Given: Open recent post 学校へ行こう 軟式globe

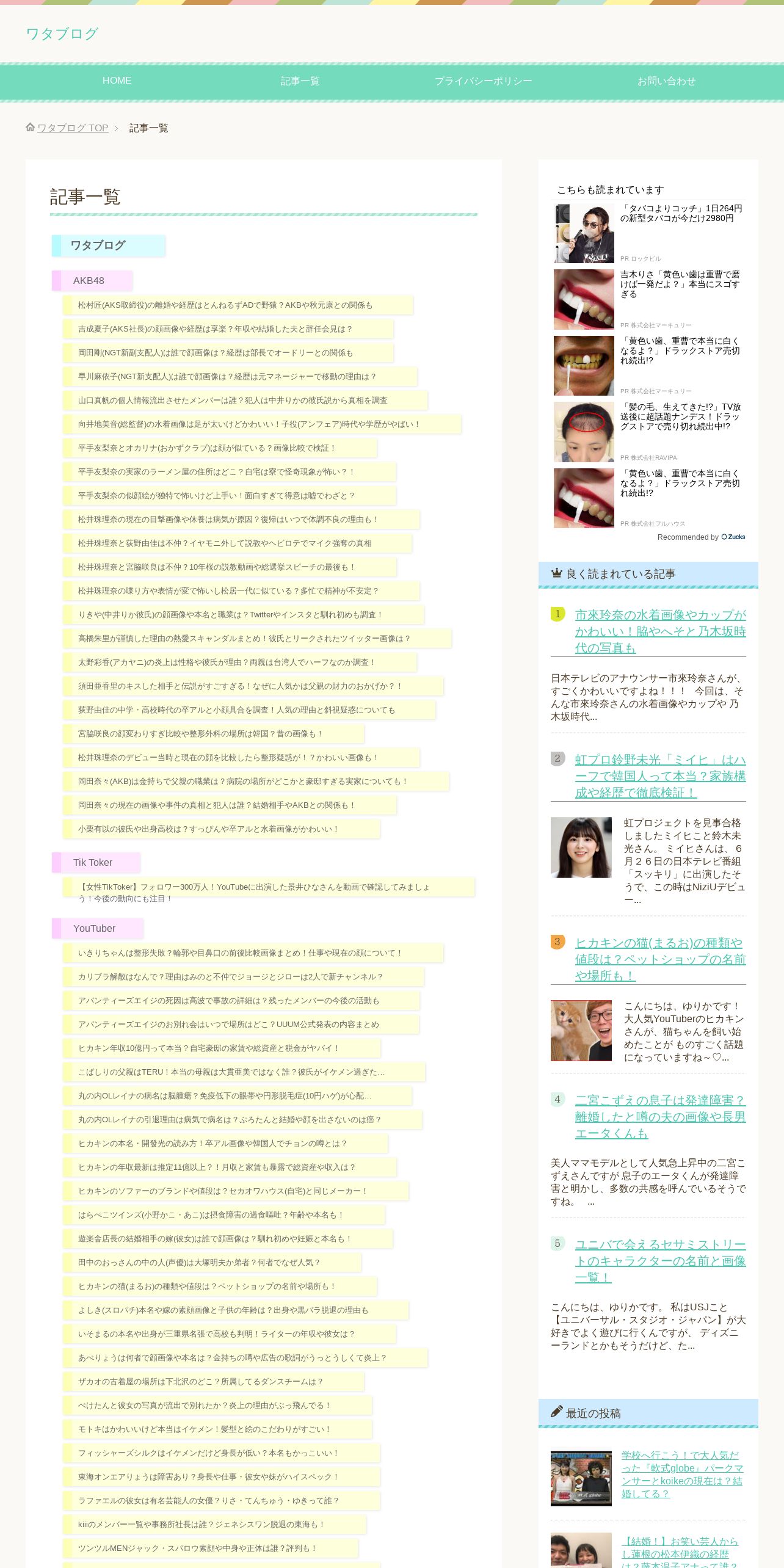Looking at the screenshot, I should [682, 1474].
